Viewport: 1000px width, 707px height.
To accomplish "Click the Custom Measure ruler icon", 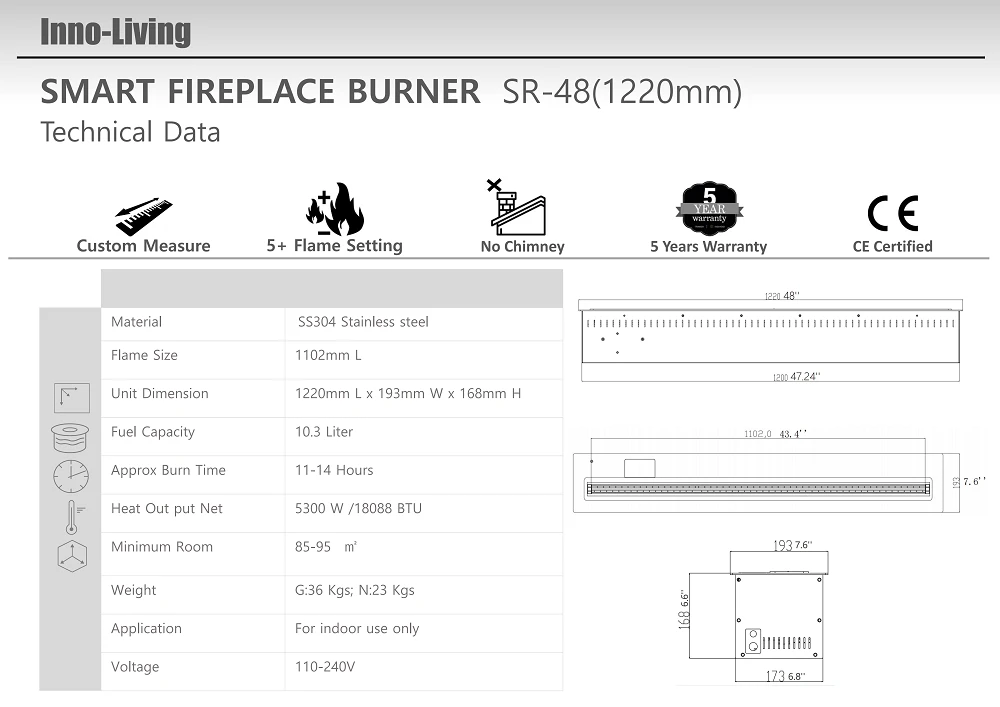I will [x=144, y=216].
